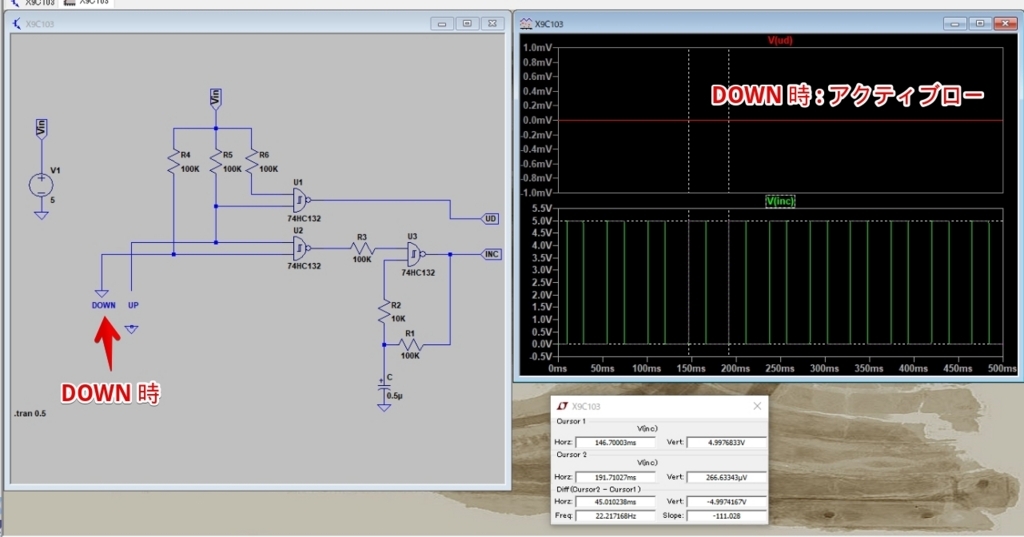Click Cursor 1 Horz value field
The height and width of the screenshot is (537, 1024).
coord(615,442)
